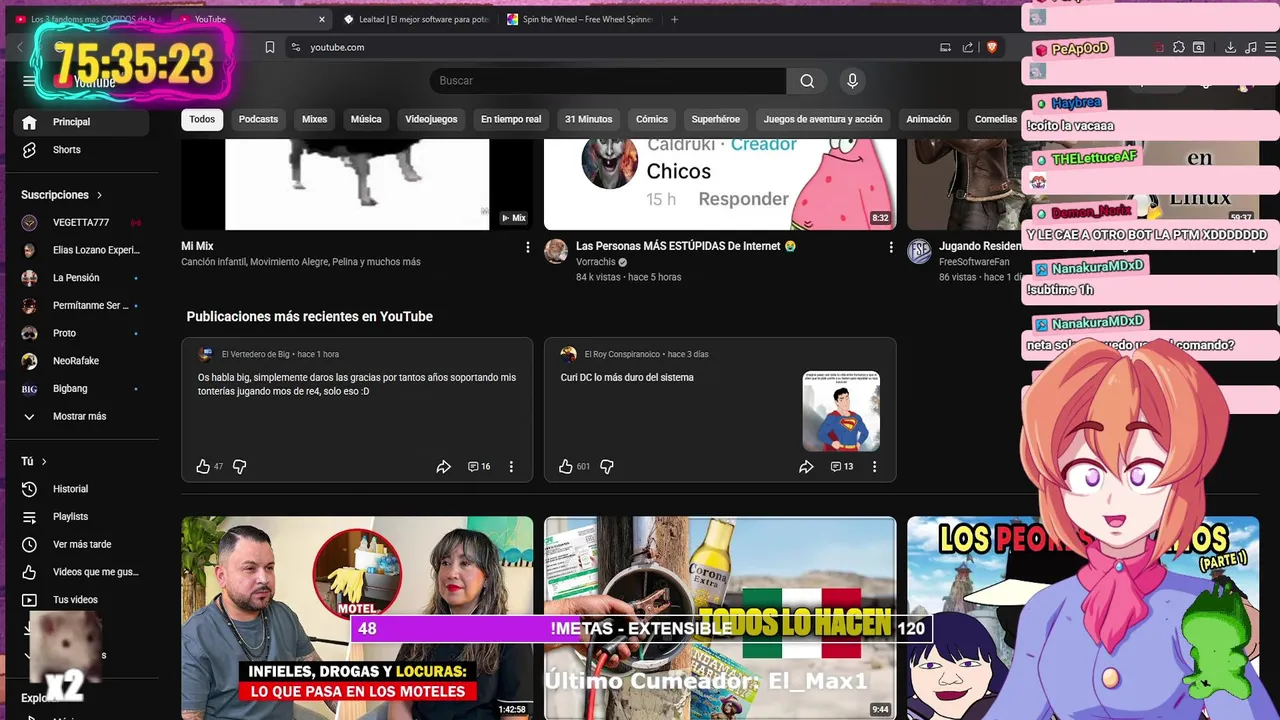Screen dimensions: 1280x720
Task: Select Juegos de aventura y acción chip
Action: coord(823,119)
